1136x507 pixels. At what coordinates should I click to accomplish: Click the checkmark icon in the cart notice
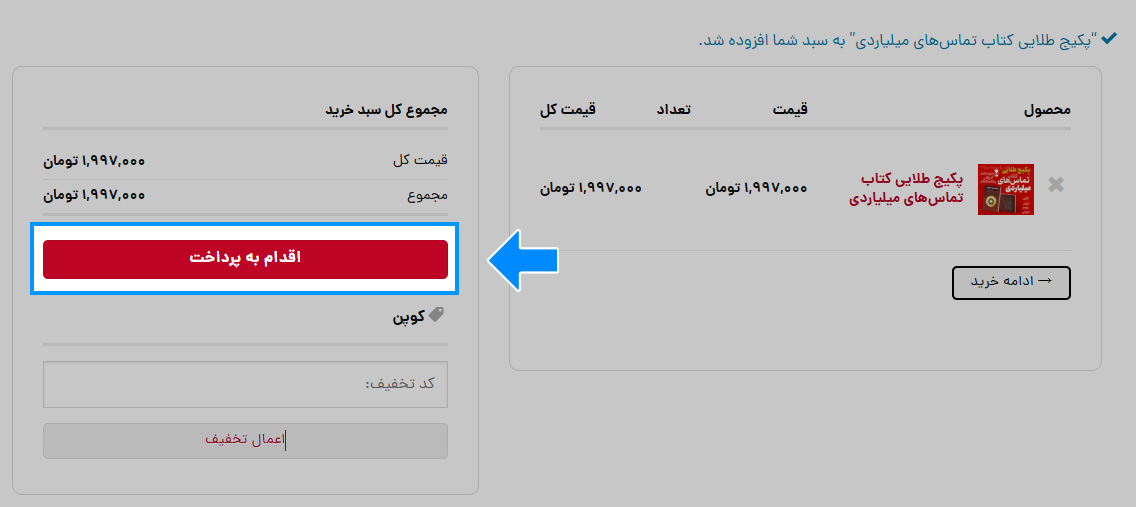[x=1108, y=39]
